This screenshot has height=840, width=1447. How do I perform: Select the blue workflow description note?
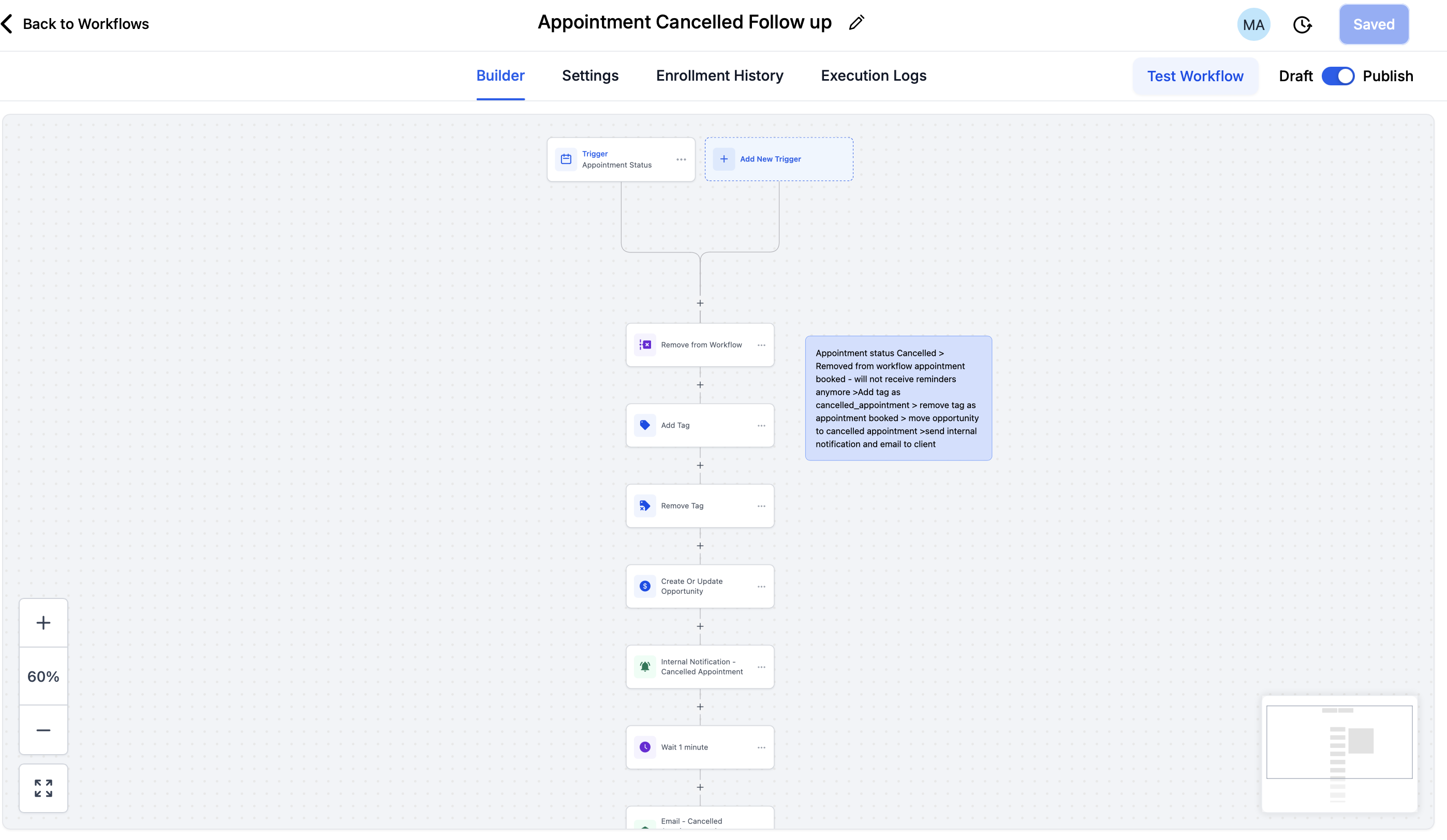point(898,398)
